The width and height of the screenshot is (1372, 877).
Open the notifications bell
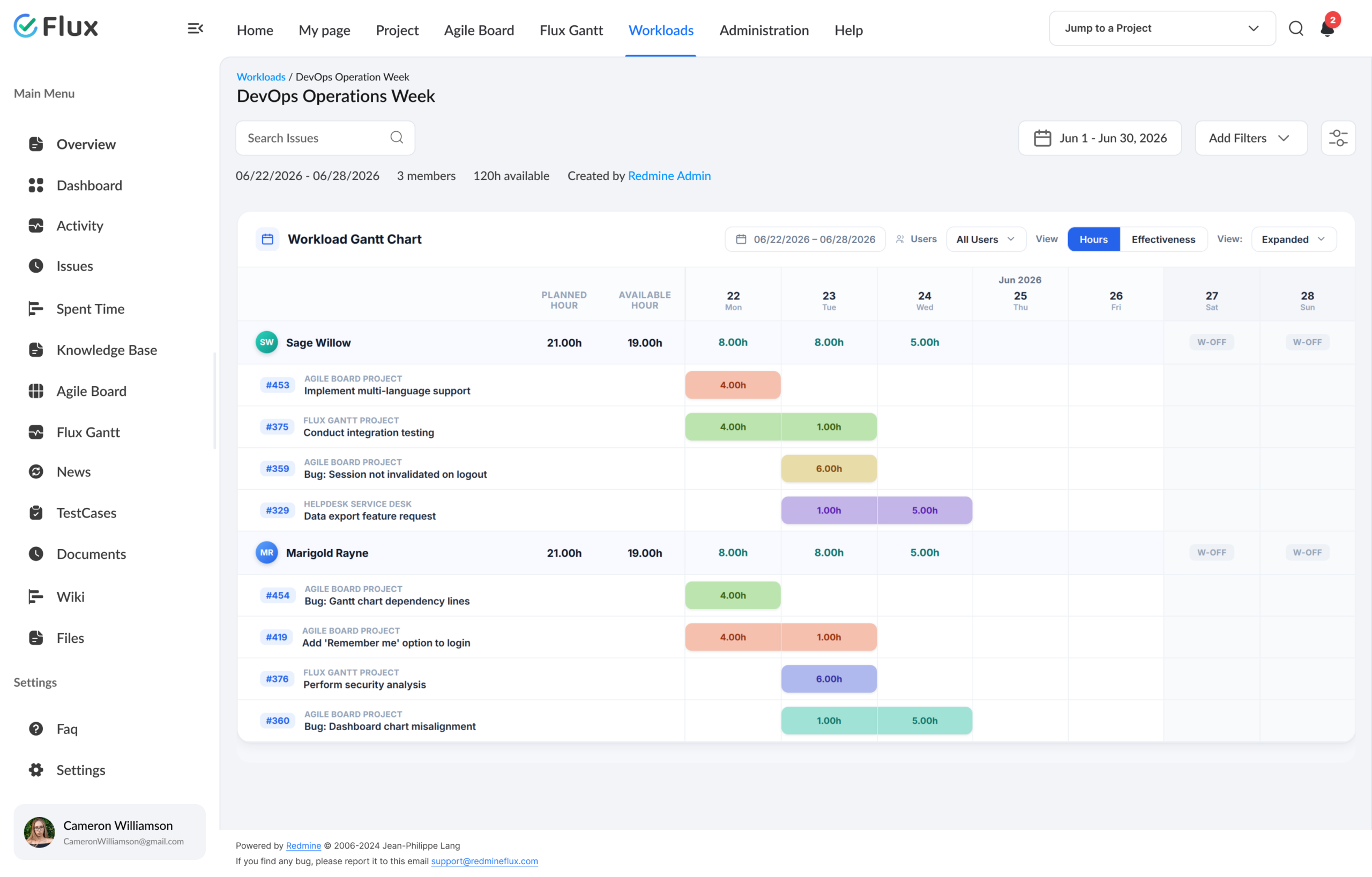click(x=1327, y=28)
